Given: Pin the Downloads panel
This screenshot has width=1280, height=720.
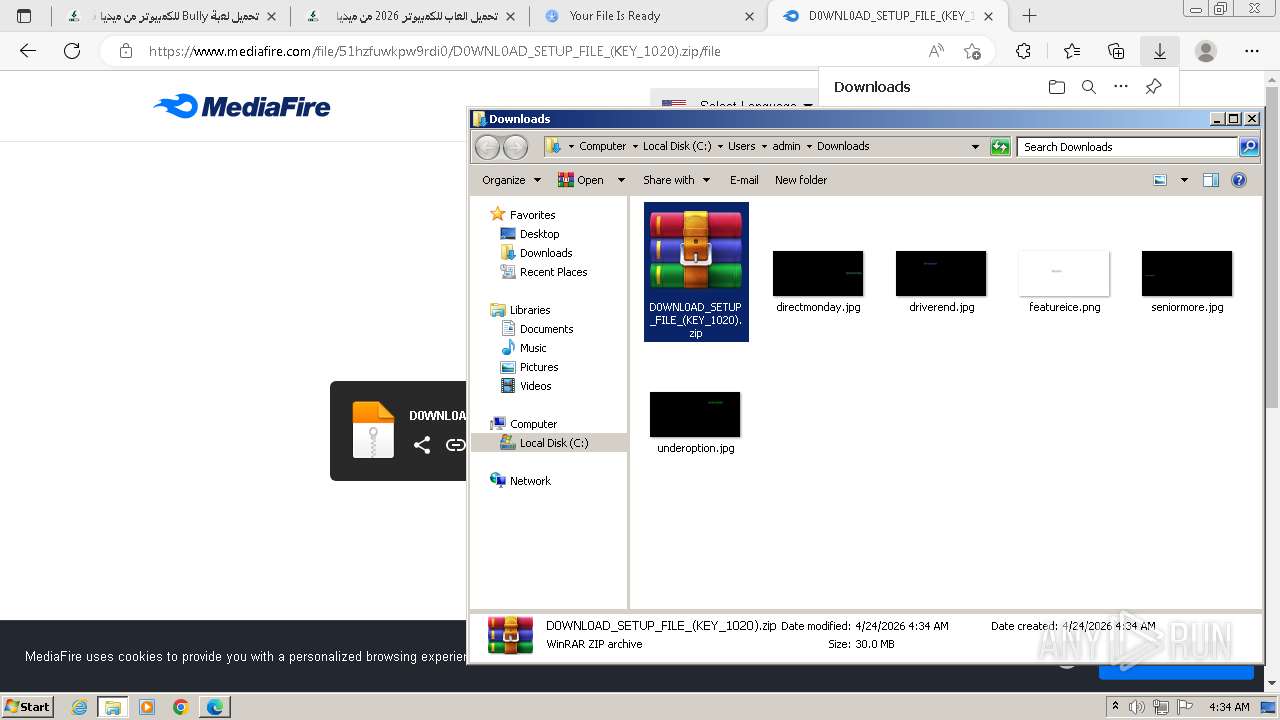Looking at the screenshot, I should coord(1153,87).
